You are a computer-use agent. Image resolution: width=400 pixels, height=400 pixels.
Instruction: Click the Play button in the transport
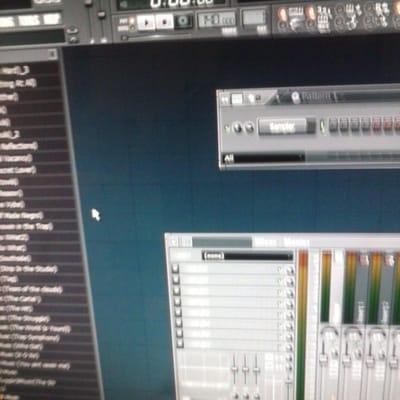click(x=146, y=22)
